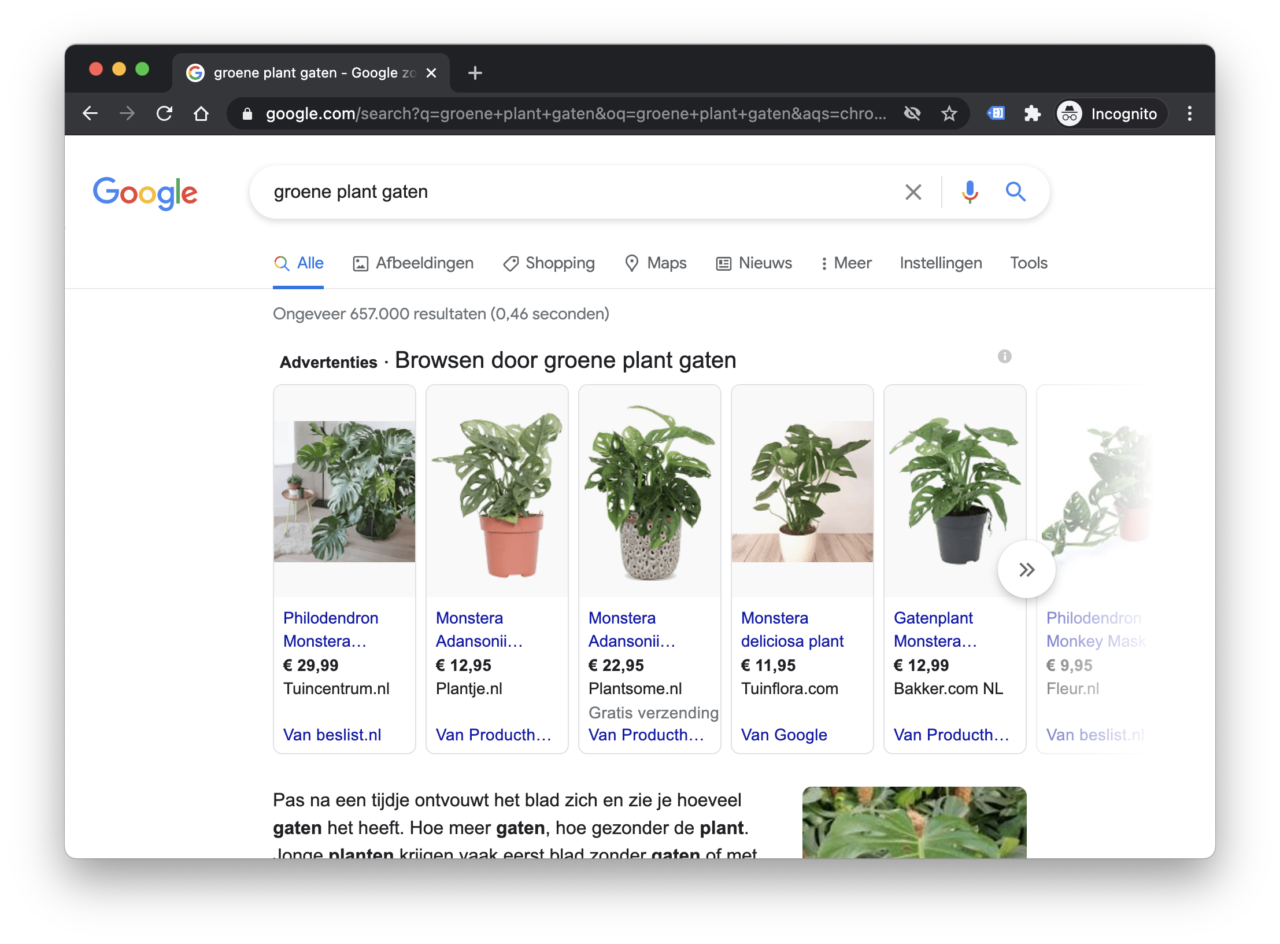Open the Tuinflora.com Monstera deliciosa image

[802, 491]
